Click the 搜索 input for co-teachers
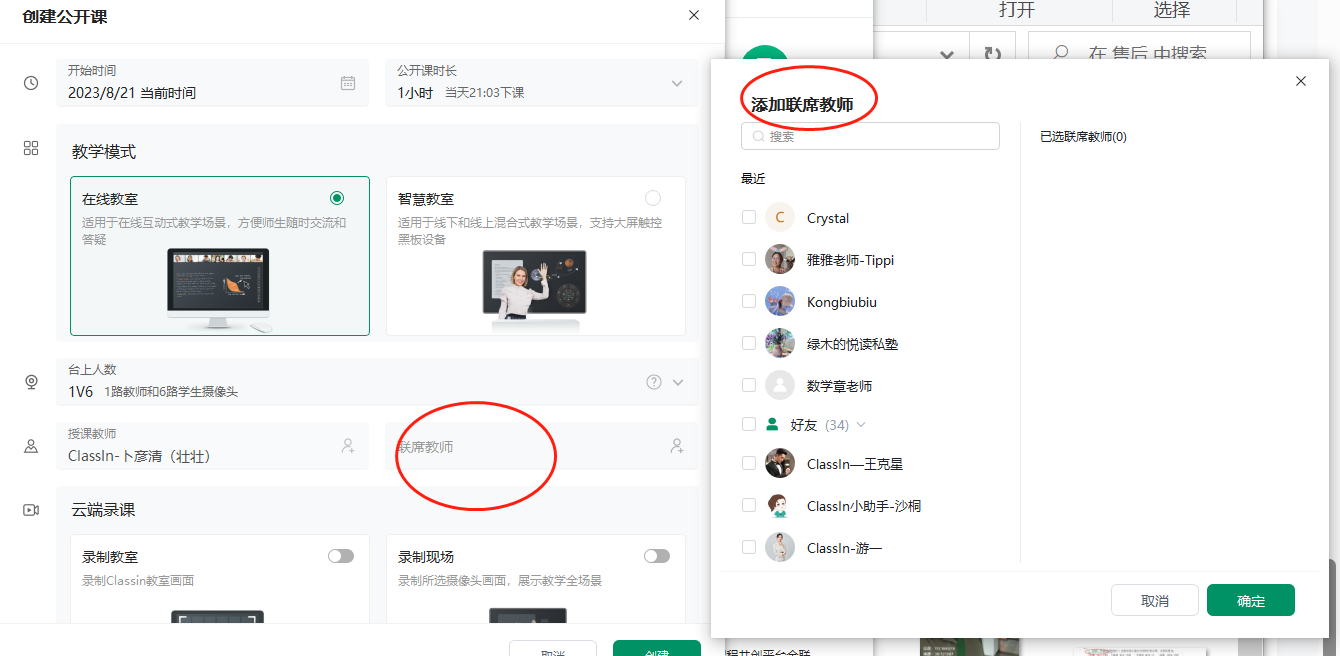Screen dimensions: 1340x656 (870, 136)
